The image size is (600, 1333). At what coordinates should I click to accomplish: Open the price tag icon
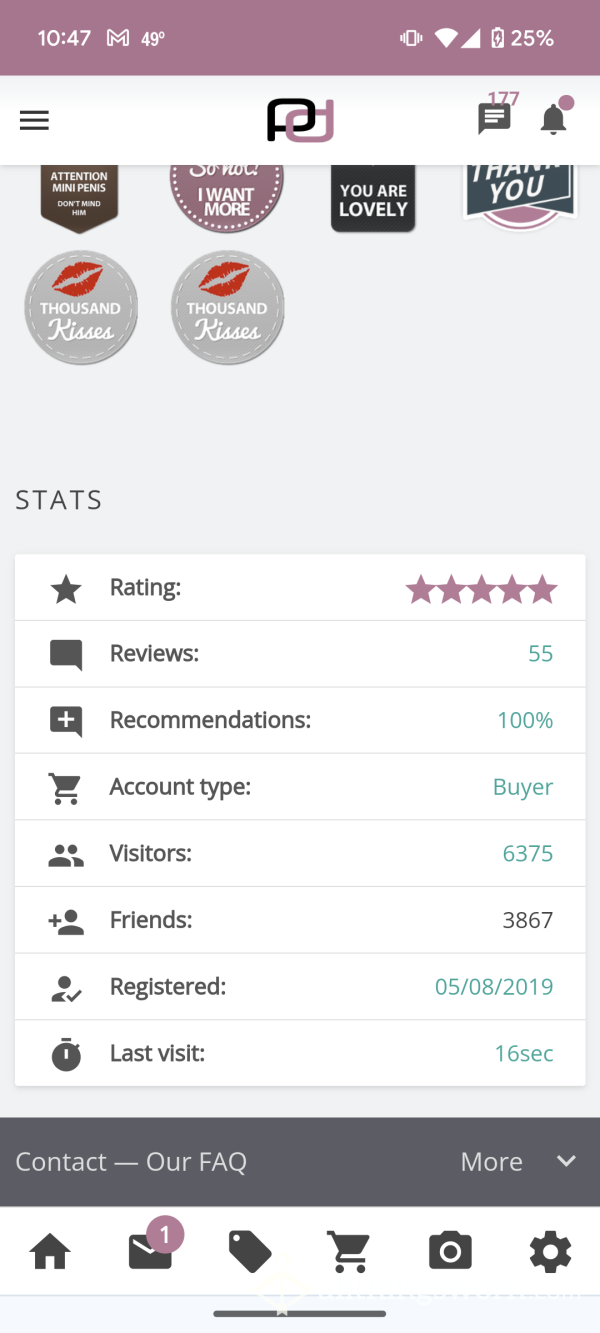250,1251
